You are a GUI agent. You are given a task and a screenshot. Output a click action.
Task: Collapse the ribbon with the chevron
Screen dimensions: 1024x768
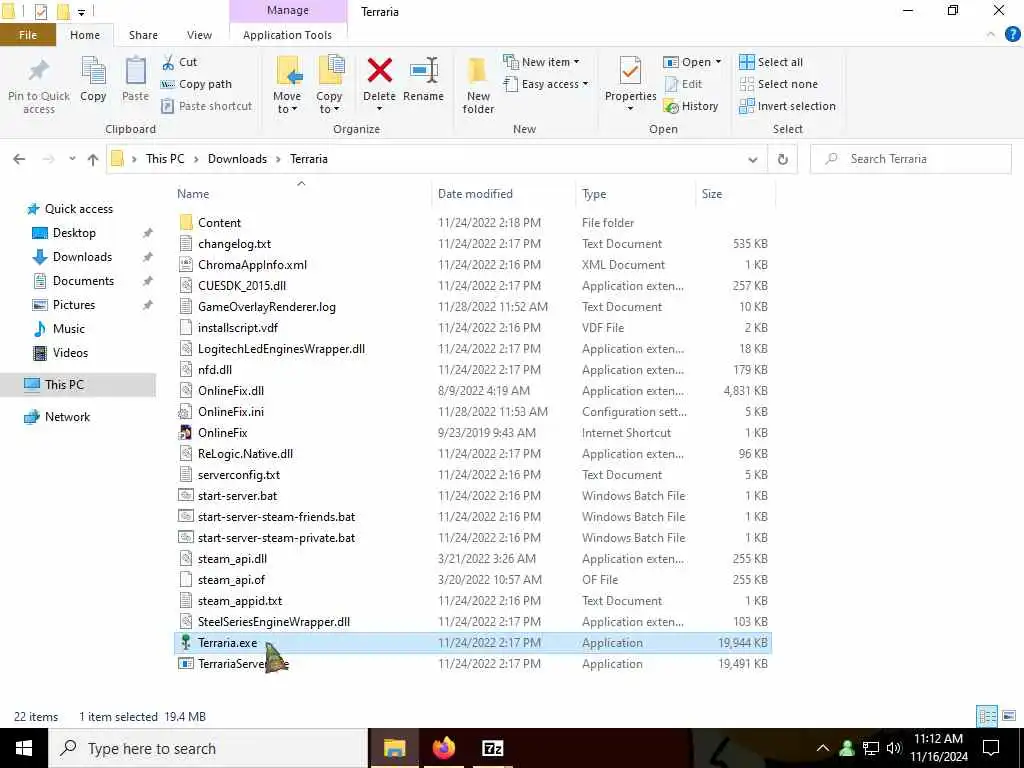991,35
